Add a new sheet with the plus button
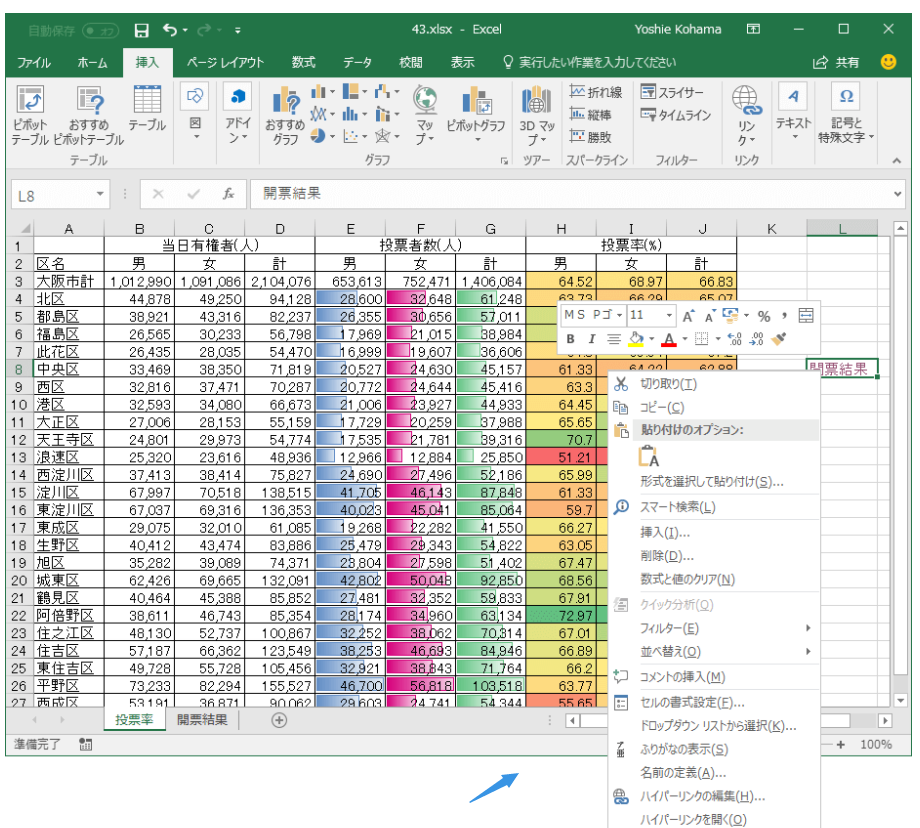Image resolution: width=920 pixels, height=828 pixels. click(279, 720)
